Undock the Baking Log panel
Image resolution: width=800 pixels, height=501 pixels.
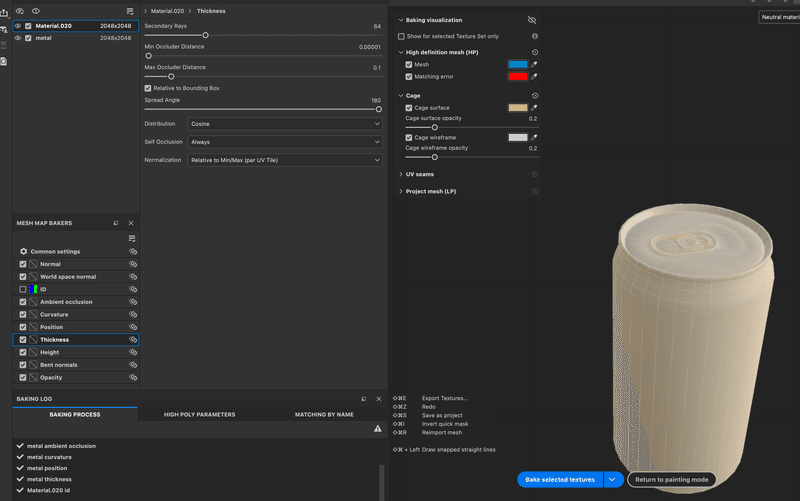tap(363, 399)
